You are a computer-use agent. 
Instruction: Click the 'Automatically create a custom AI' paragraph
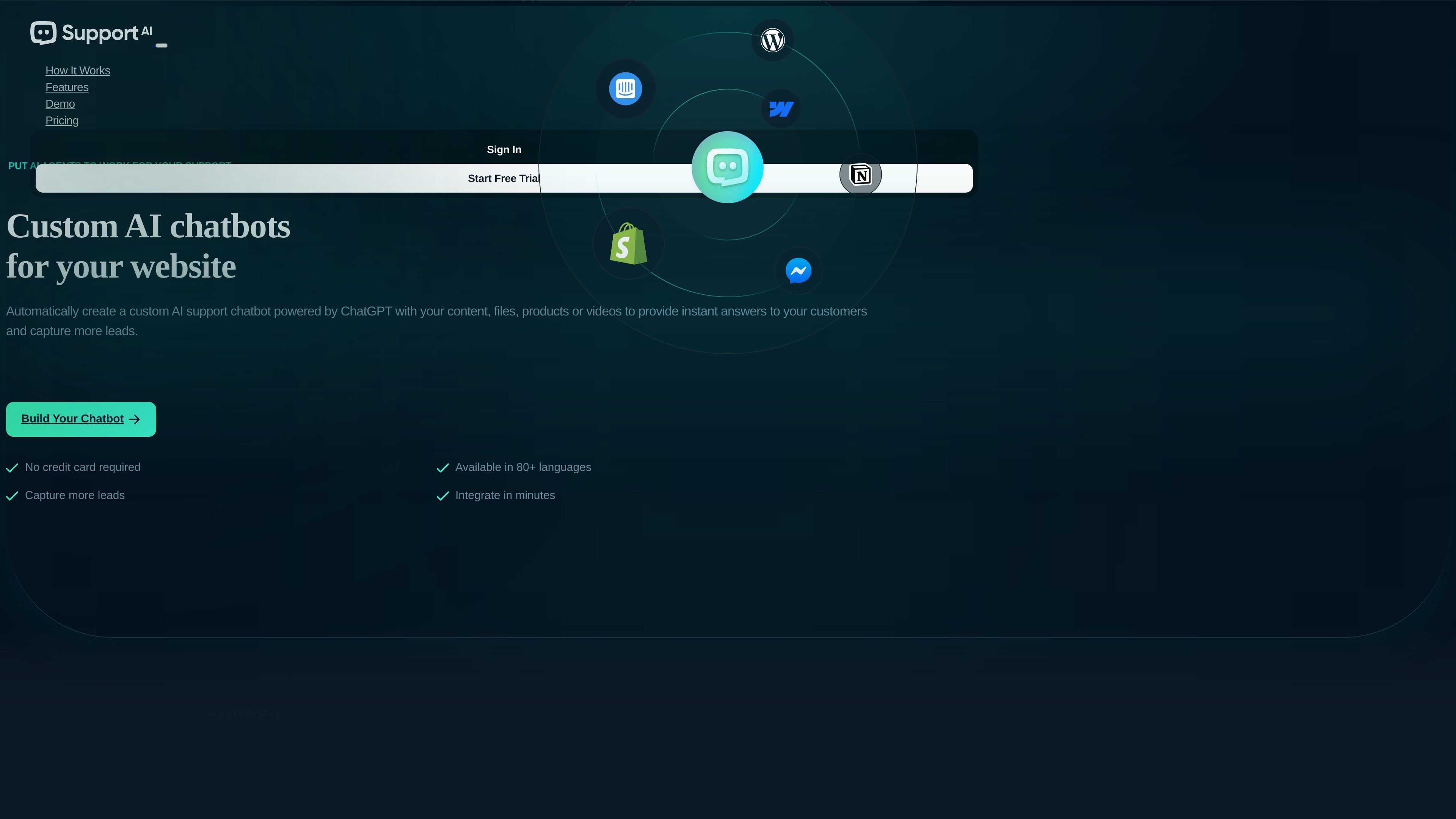coord(436,321)
